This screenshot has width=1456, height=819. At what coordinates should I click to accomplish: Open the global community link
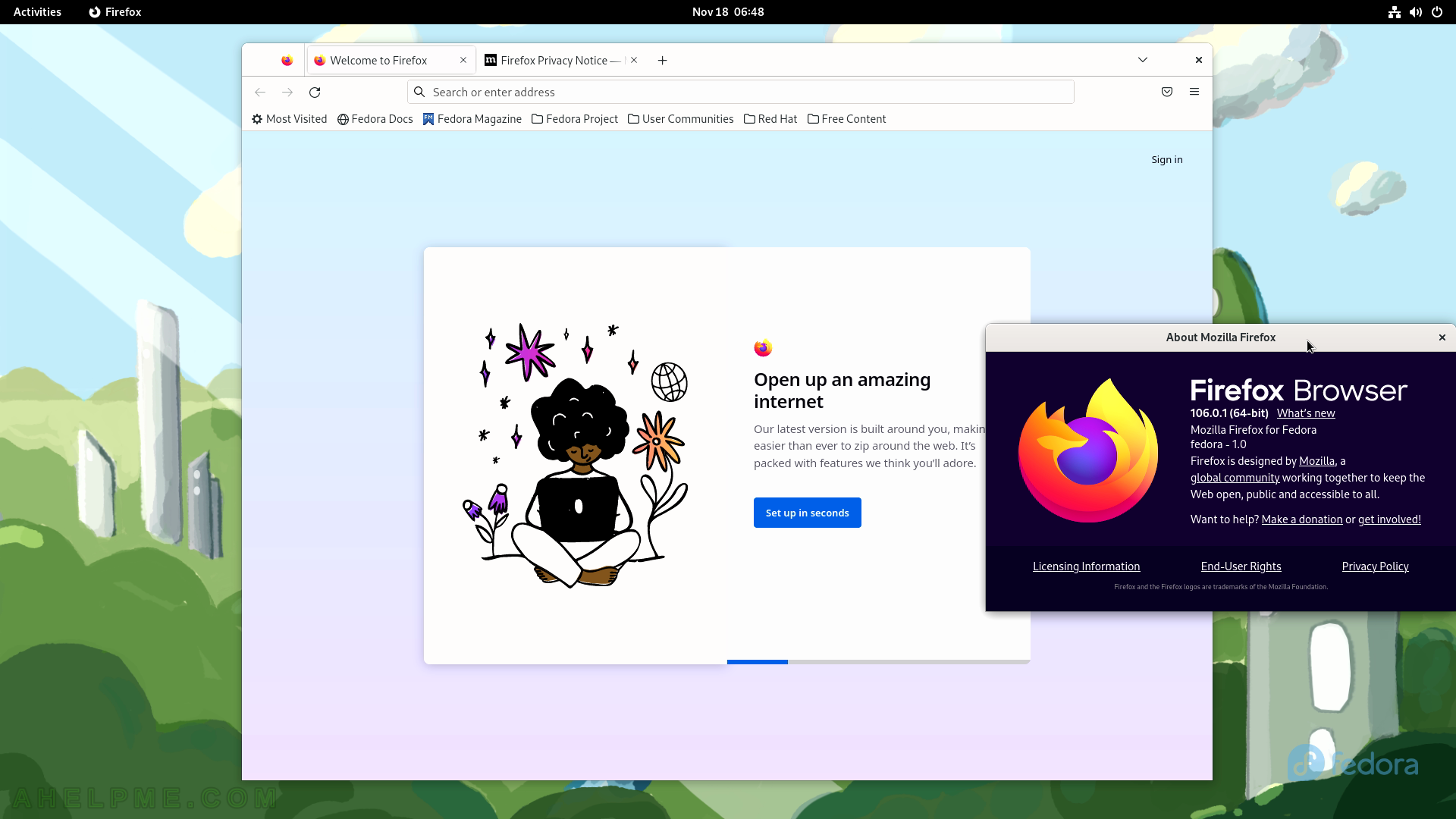click(x=1235, y=478)
